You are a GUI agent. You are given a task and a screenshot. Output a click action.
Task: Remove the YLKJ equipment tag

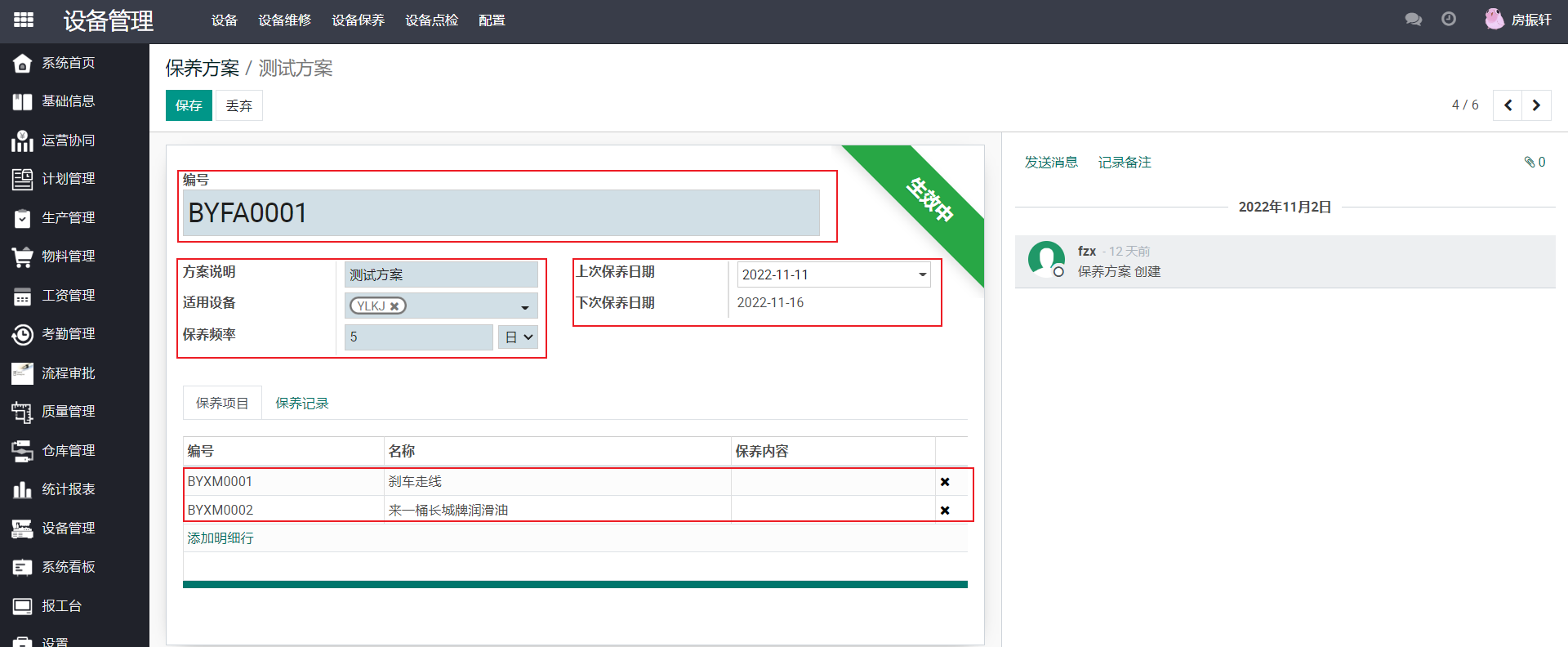click(x=394, y=306)
